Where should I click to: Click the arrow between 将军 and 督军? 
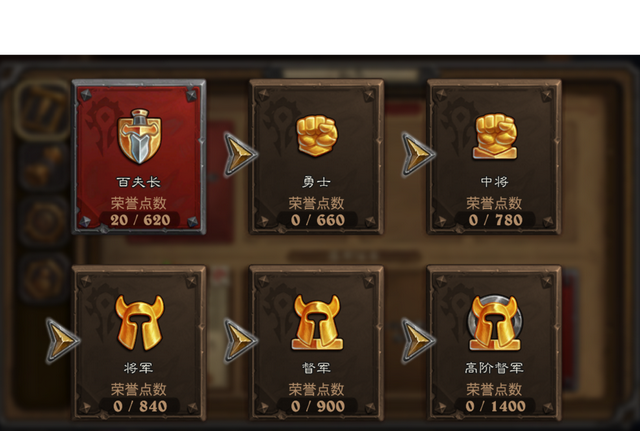(x=240, y=340)
